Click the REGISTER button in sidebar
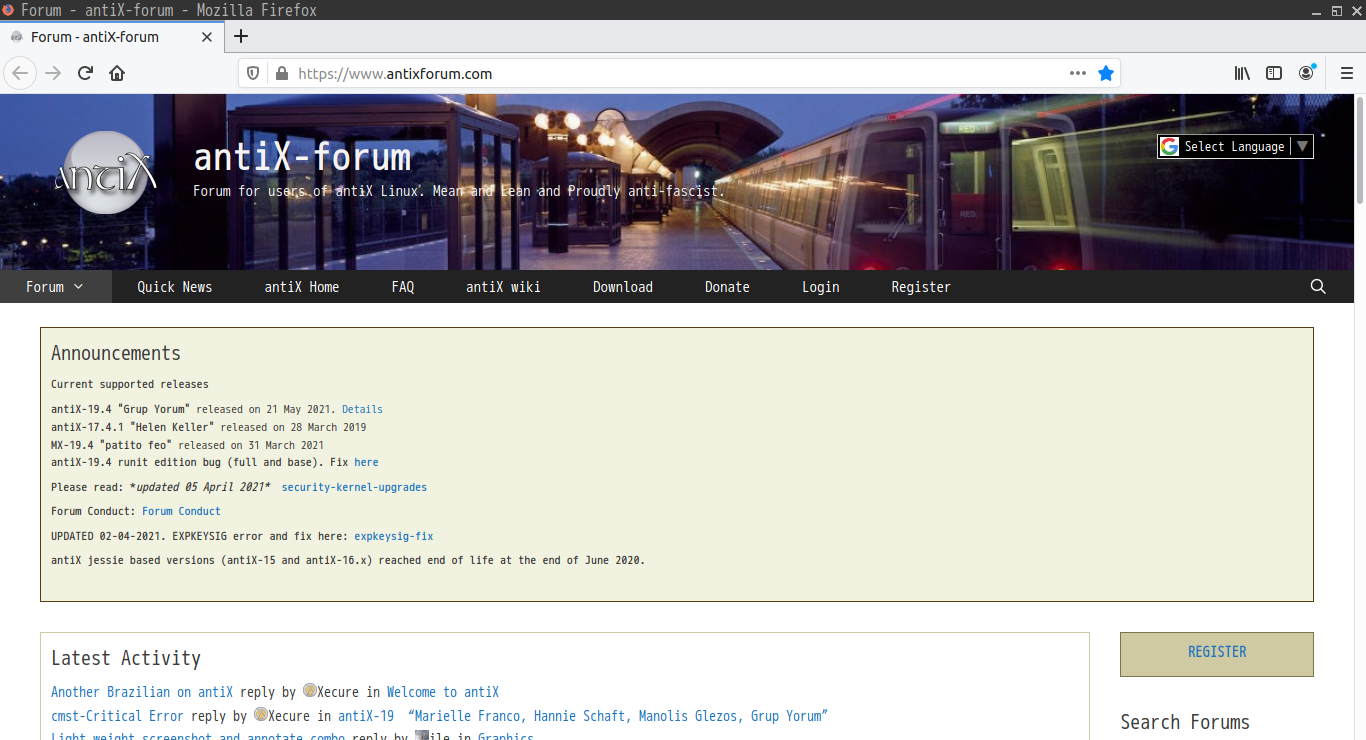The width and height of the screenshot is (1366, 740). [1217, 654]
